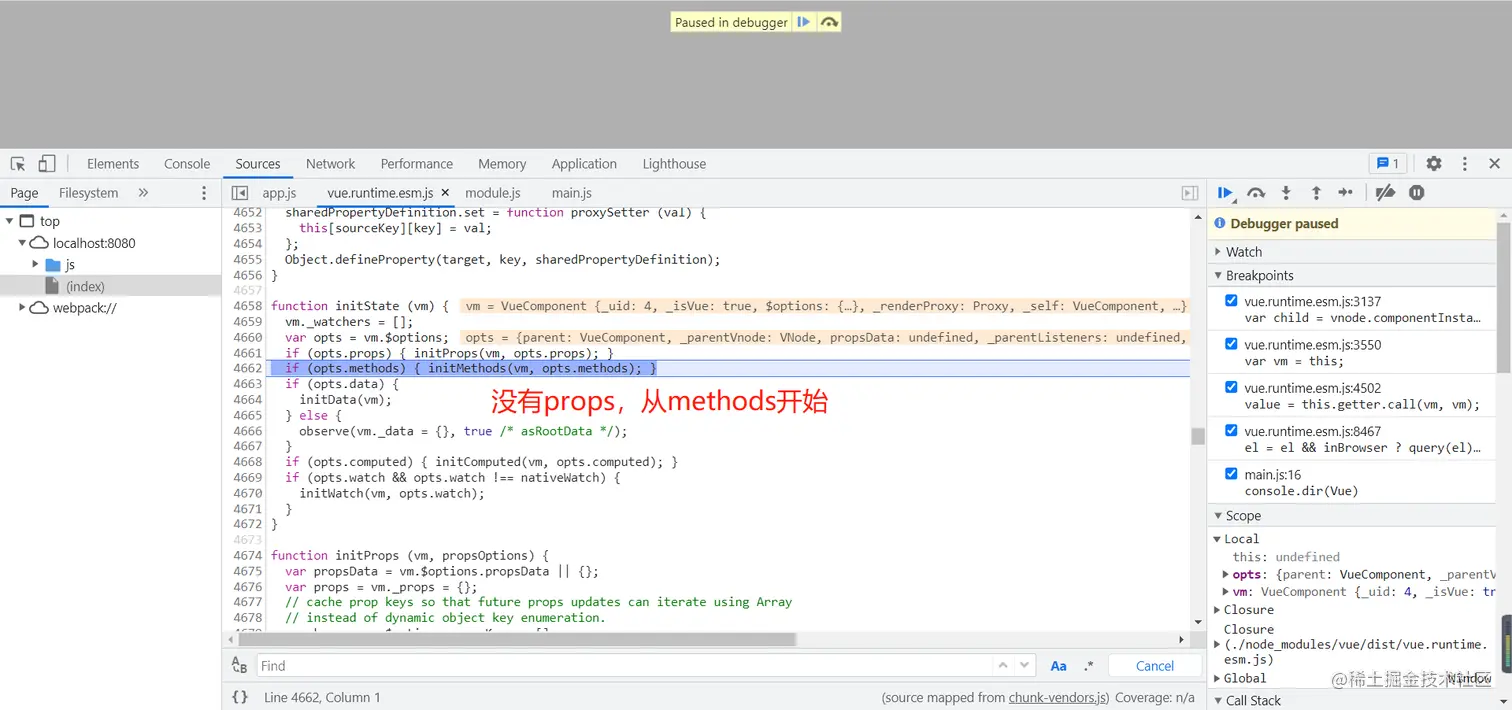Cancel the Find bar
This screenshot has width=1512, height=710.
point(1155,666)
